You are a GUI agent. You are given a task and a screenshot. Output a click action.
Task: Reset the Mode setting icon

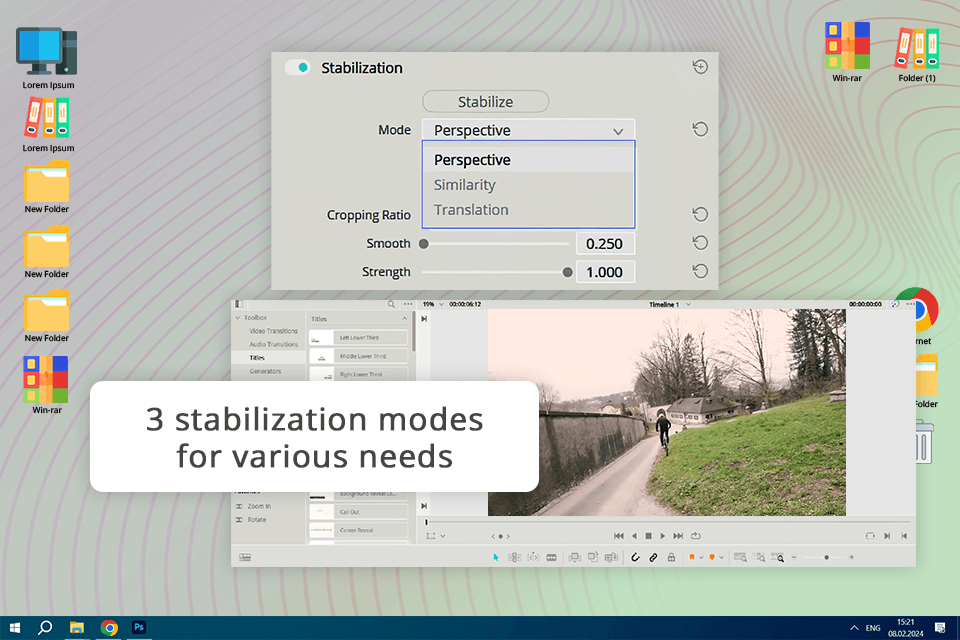coord(700,130)
